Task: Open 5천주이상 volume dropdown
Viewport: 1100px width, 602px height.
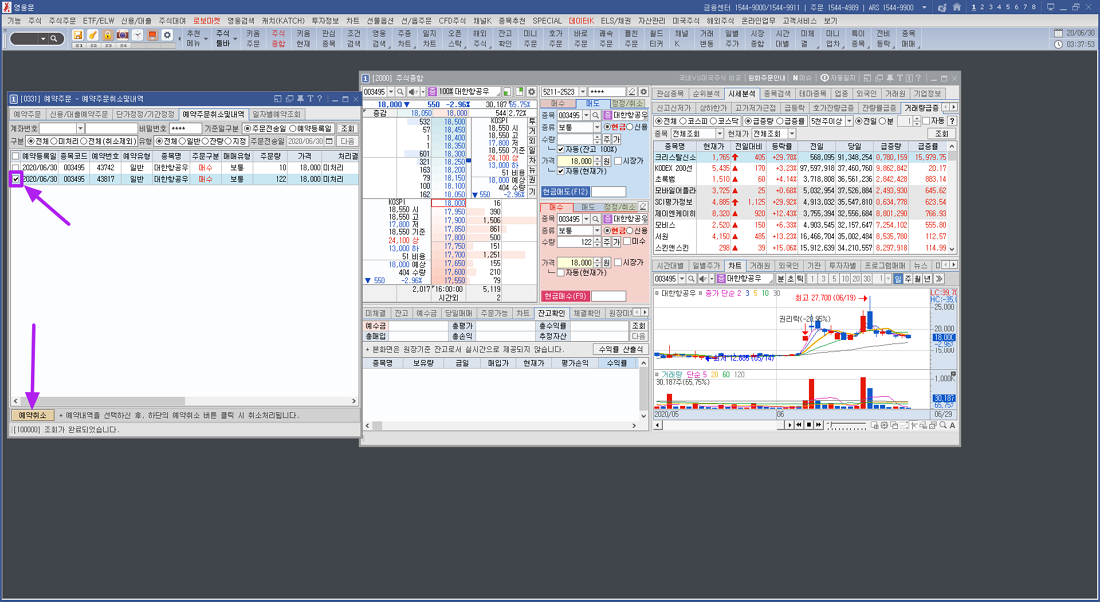Action: click(848, 121)
